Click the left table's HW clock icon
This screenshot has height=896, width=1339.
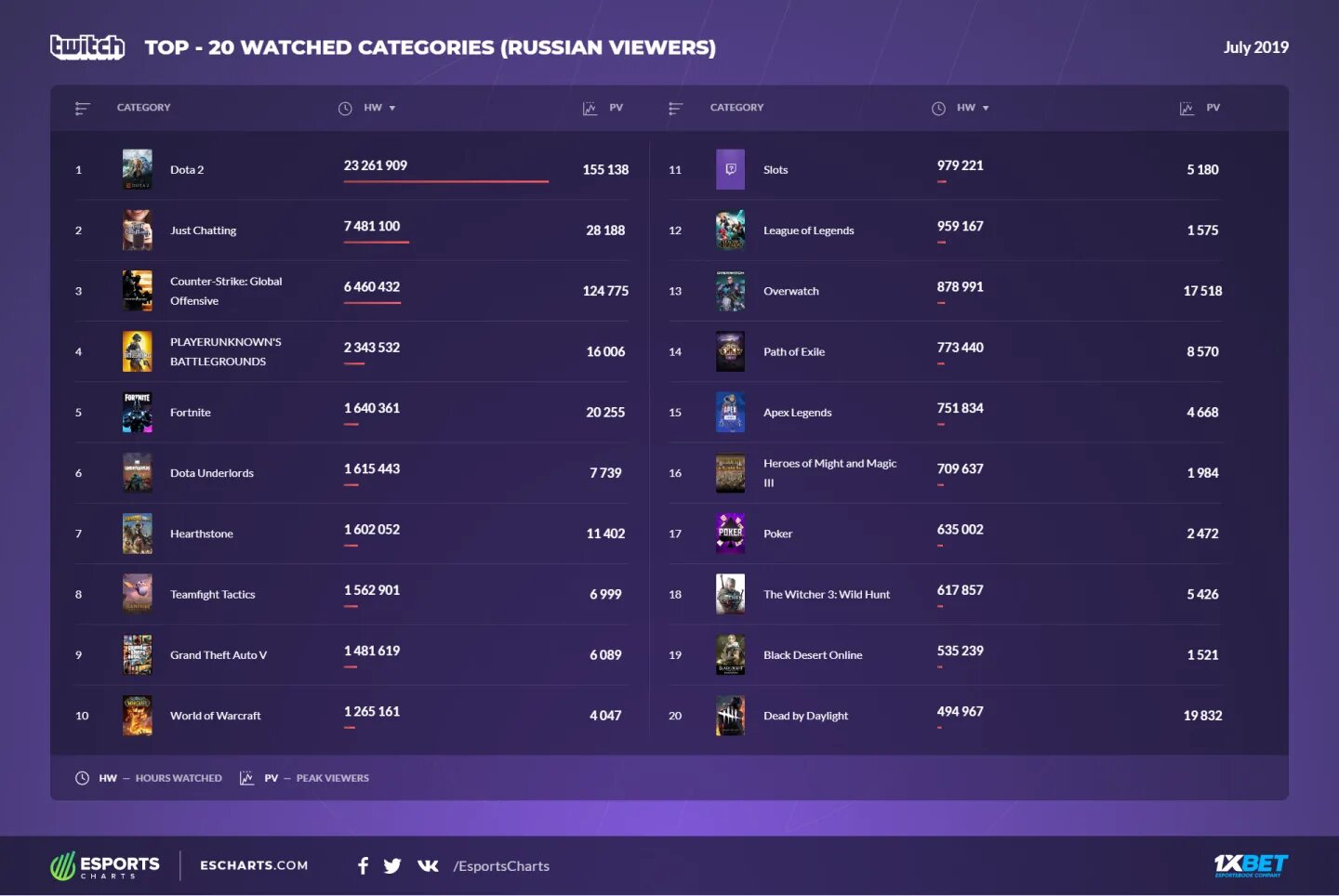click(345, 109)
